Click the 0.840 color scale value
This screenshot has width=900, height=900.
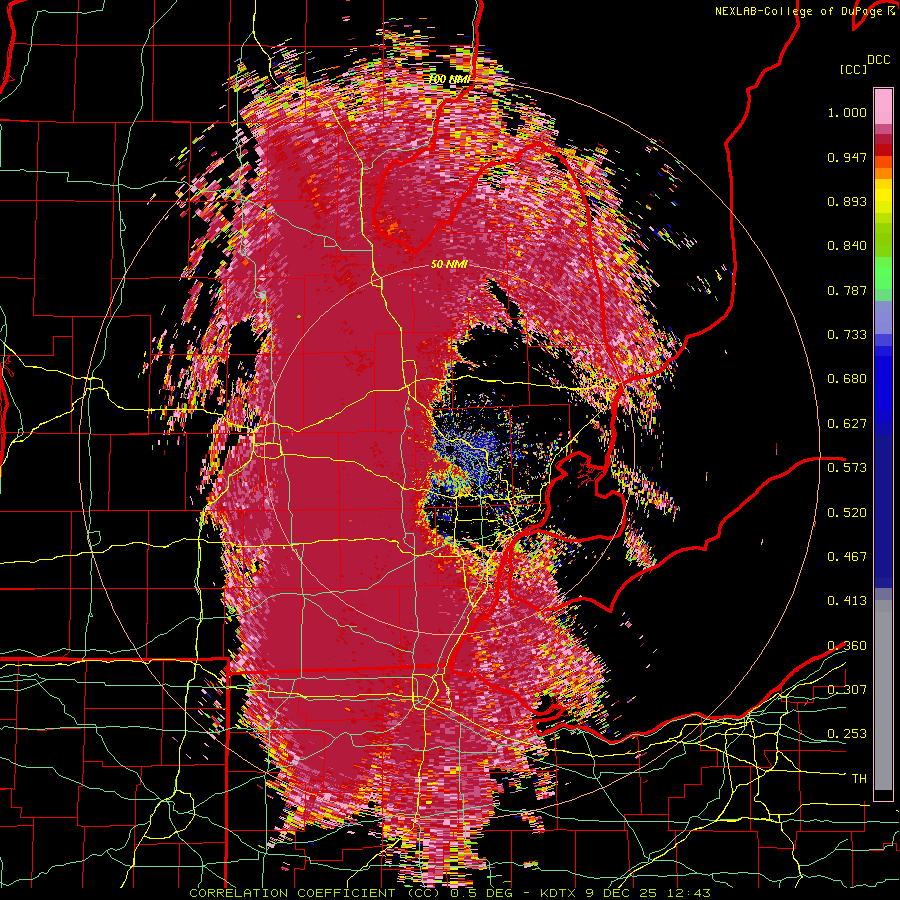(847, 246)
